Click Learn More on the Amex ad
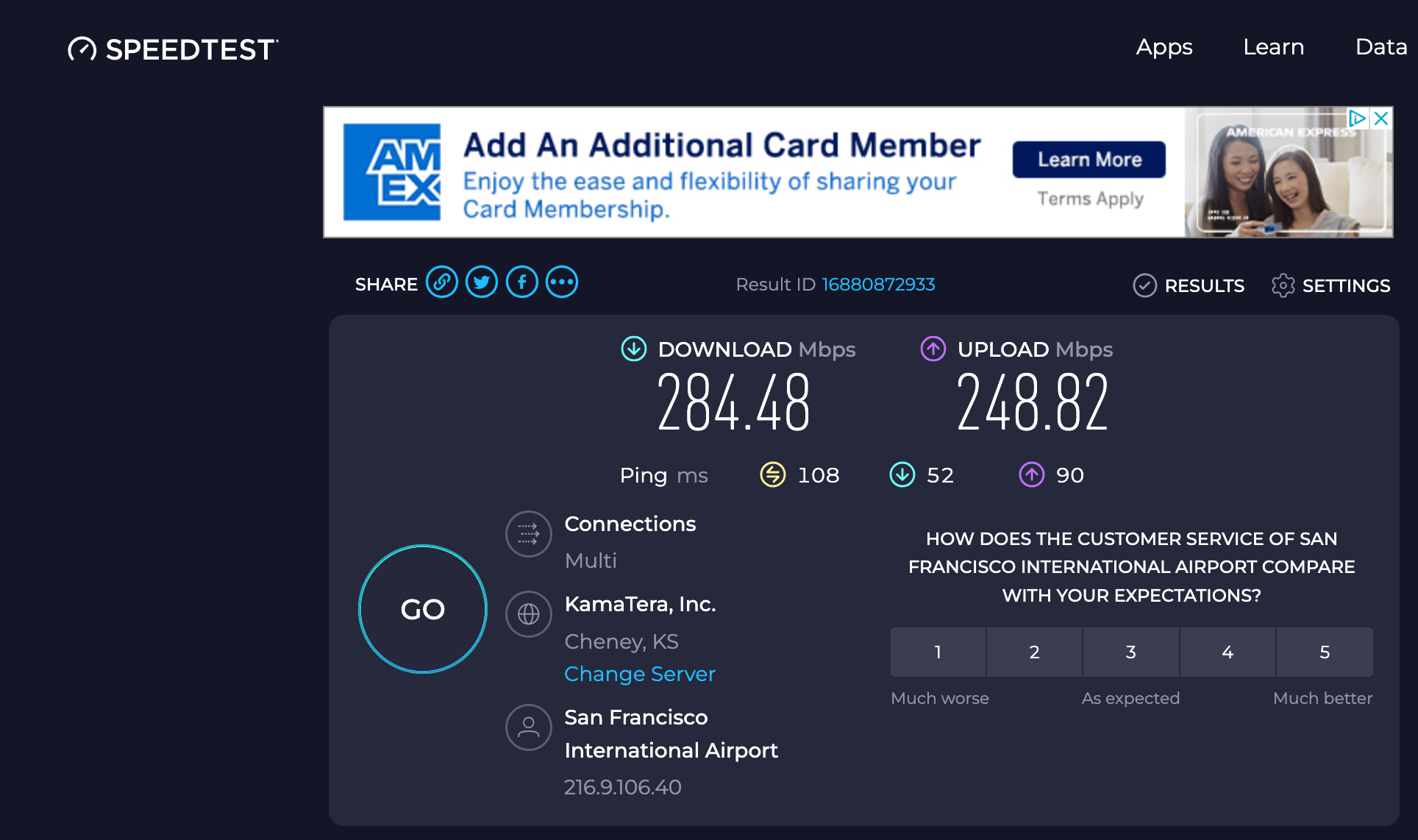Screen dimensions: 1418x840 click(x=1089, y=159)
